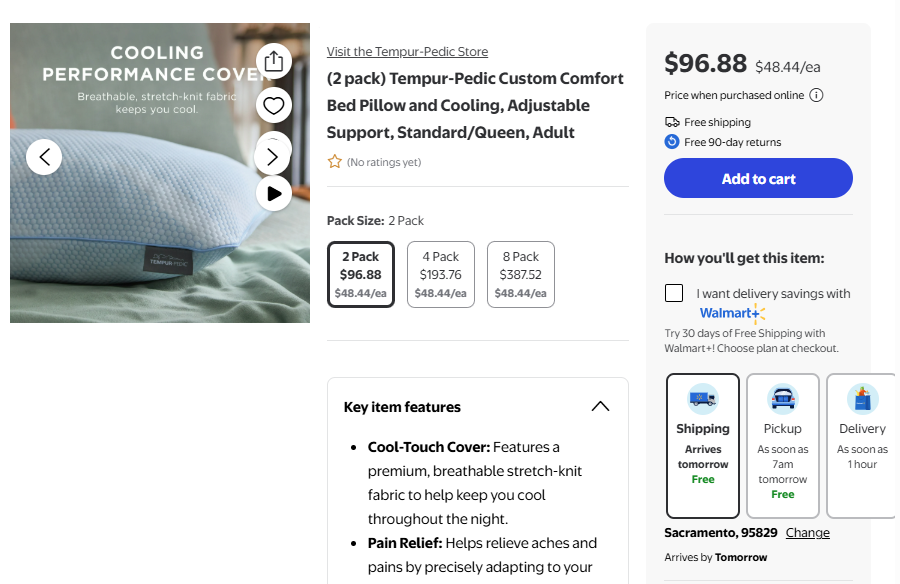Click the price info icon
Viewport: 900px width, 584px height.
click(816, 96)
